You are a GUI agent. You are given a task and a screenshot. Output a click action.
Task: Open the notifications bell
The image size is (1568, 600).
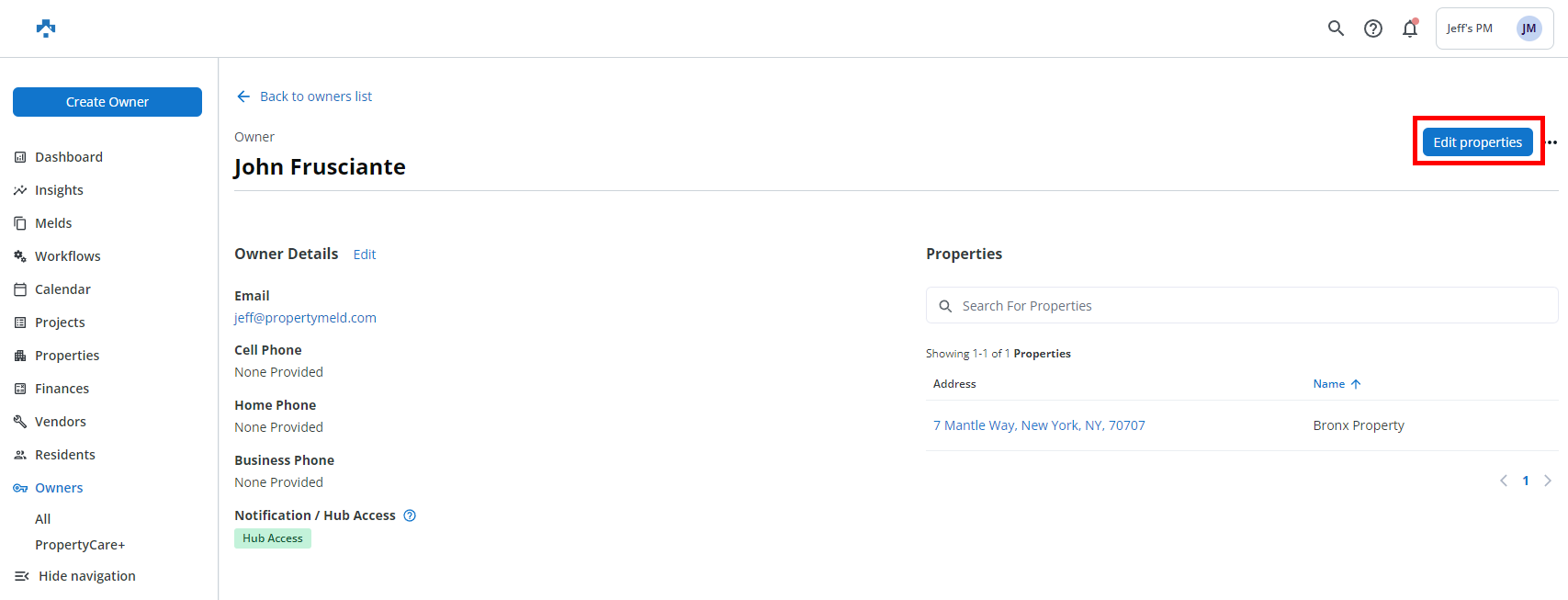[x=1409, y=29]
